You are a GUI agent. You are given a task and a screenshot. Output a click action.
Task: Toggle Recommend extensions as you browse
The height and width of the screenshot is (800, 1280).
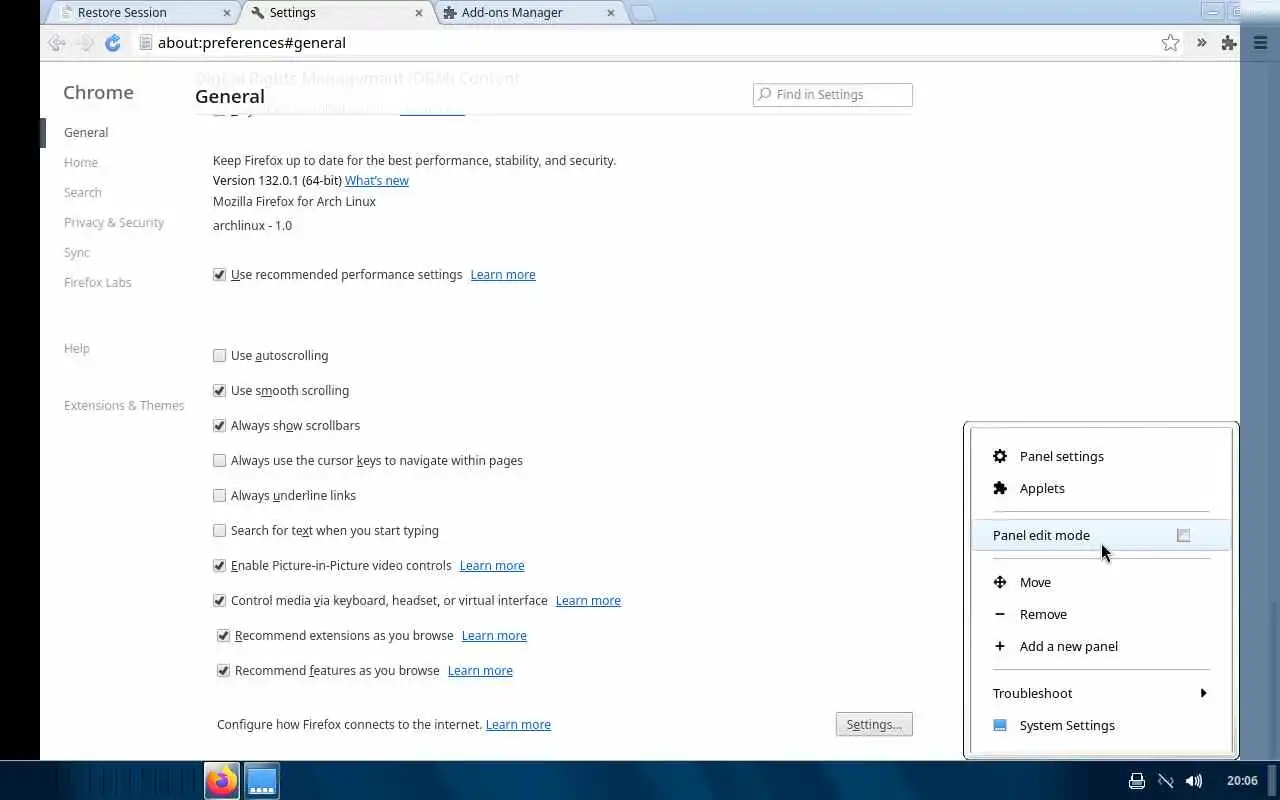point(223,635)
